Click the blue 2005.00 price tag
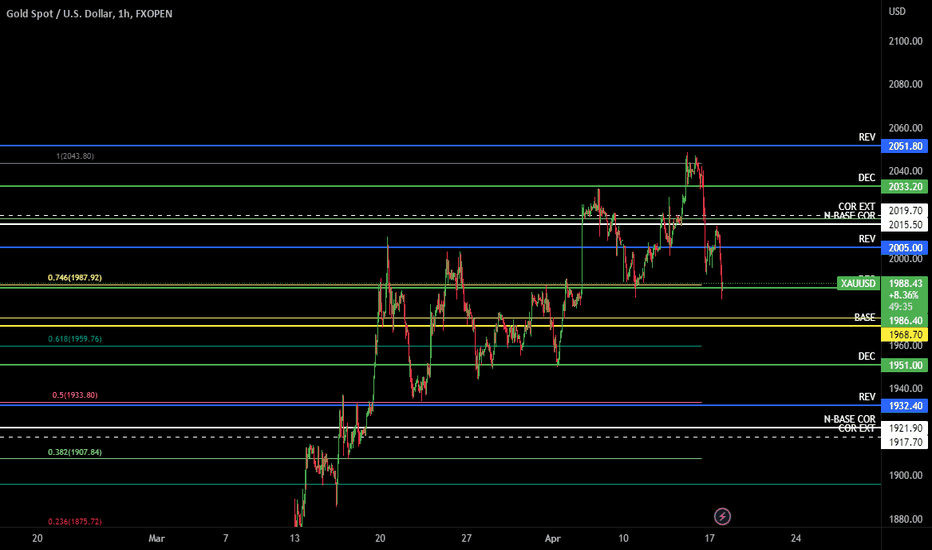The height and width of the screenshot is (550, 932). click(x=905, y=248)
